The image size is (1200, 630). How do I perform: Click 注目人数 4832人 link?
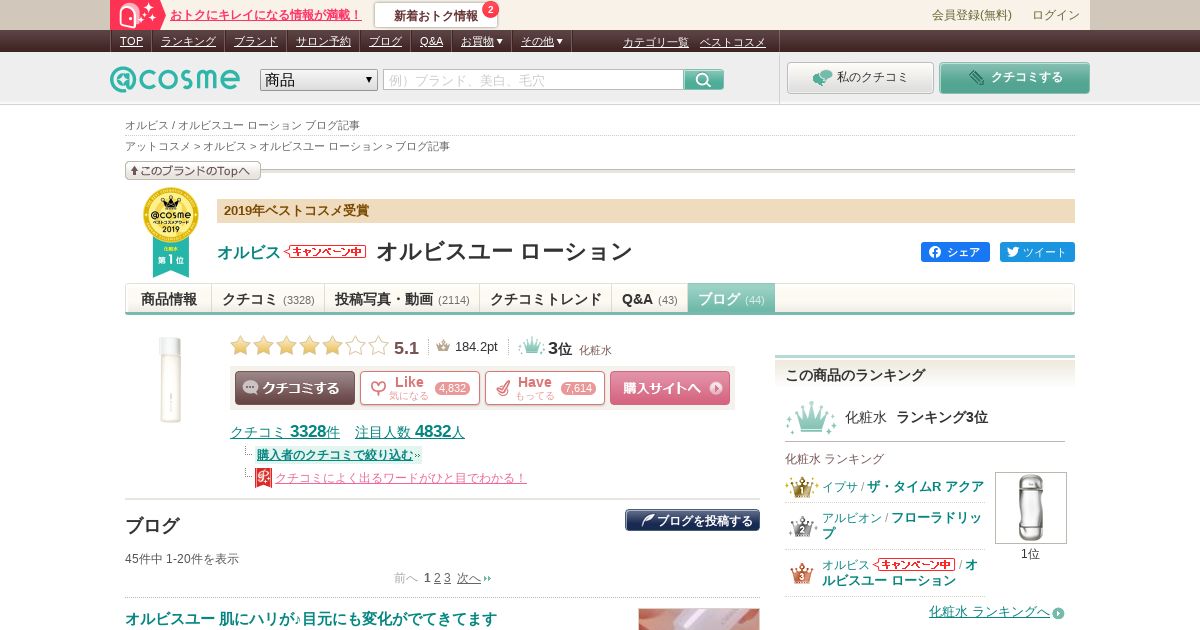tap(410, 432)
